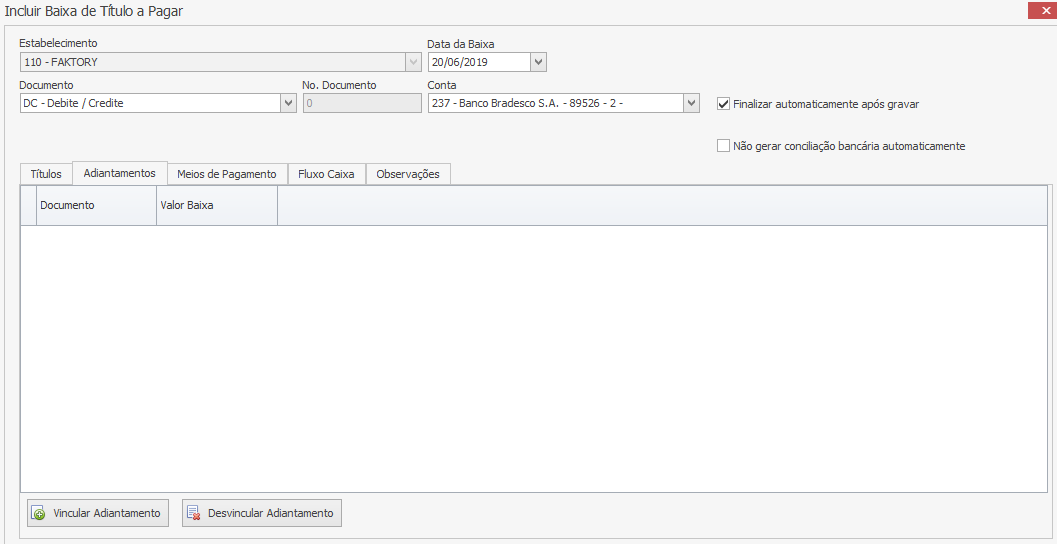Expand the Estabelecimento dropdown arrow
The image size is (1057, 544).
point(413,62)
